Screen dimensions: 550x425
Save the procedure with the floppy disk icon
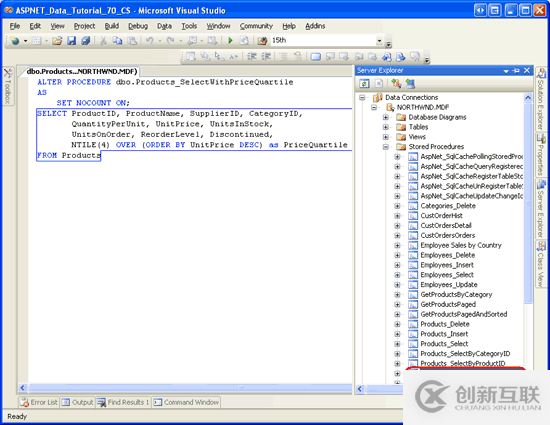pos(72,41)
